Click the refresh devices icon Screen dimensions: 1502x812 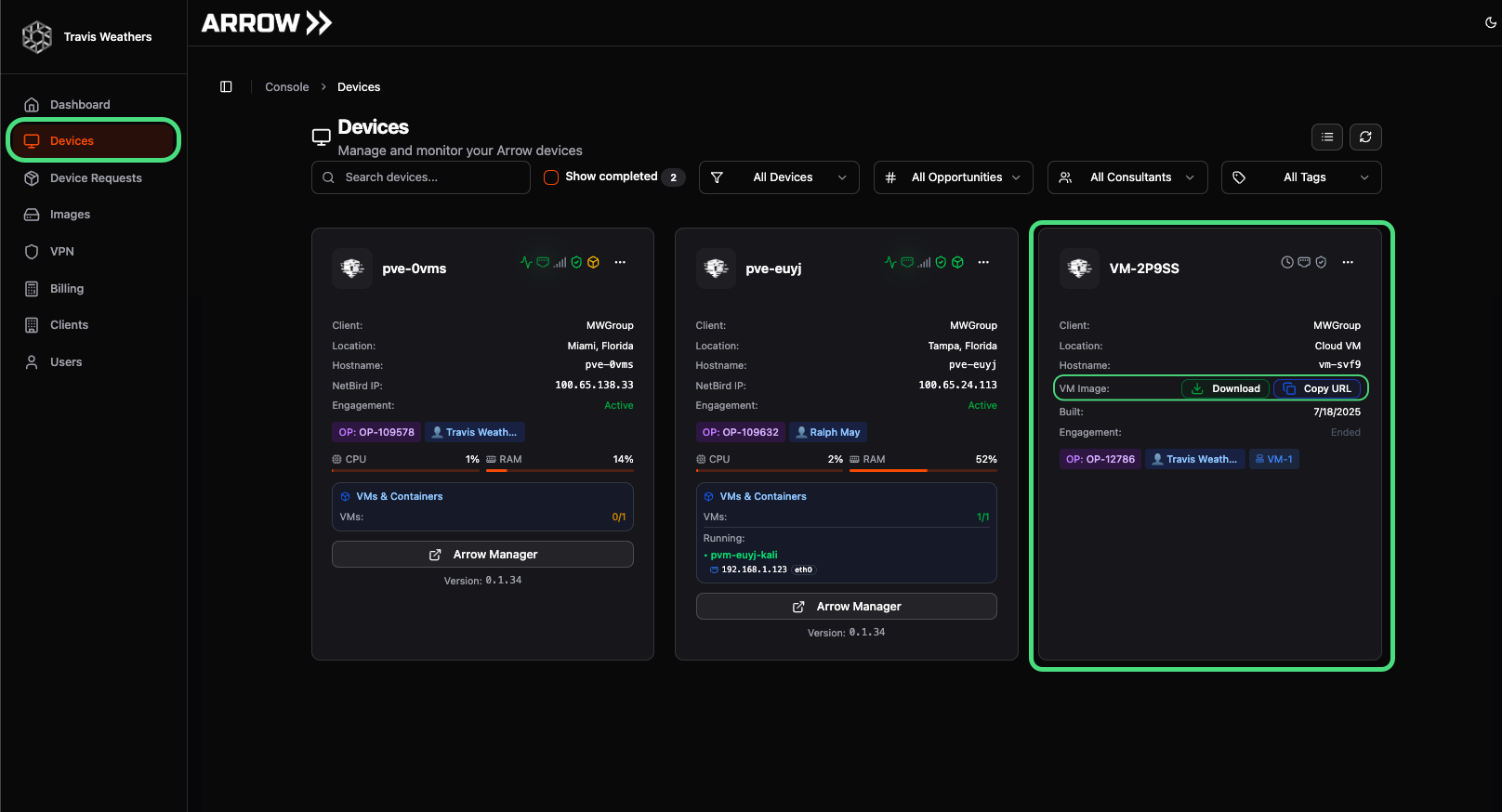coord(1364,138)
